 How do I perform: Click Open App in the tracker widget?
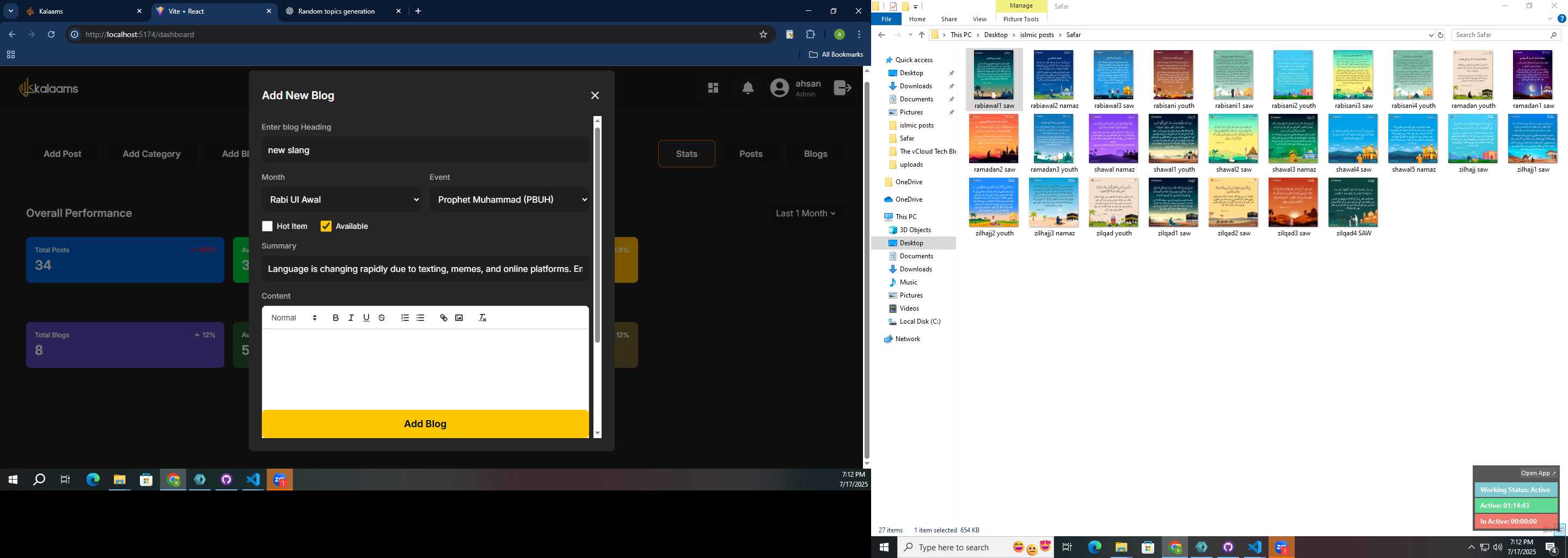pos(1538,474)
